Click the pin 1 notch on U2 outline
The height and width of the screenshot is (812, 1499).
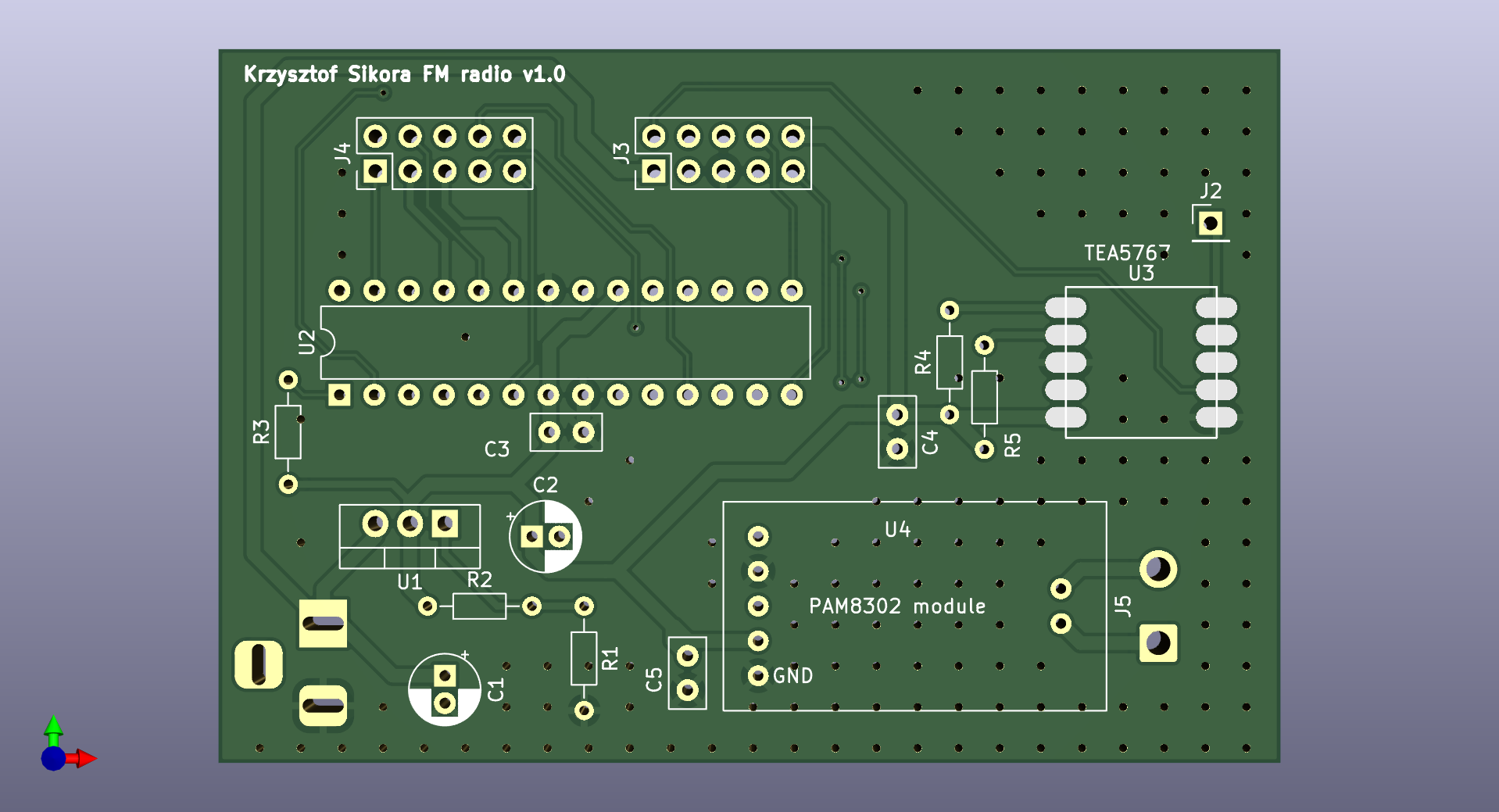tap(327, 342)
